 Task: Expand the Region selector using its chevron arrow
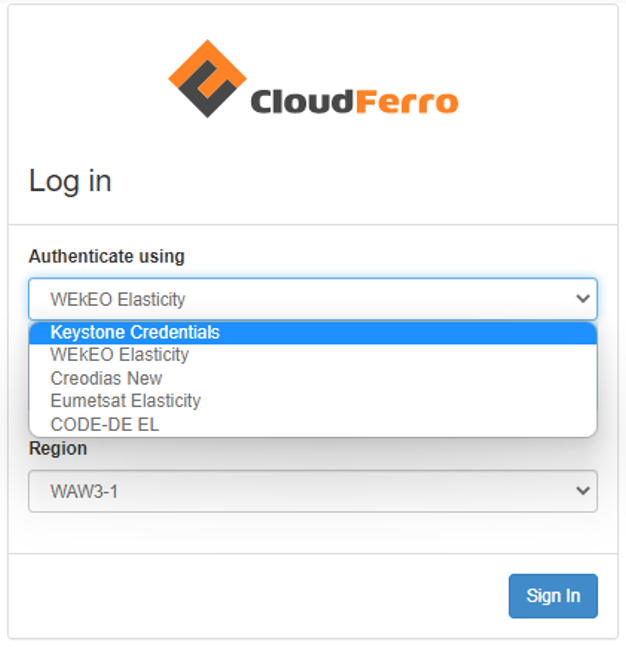point(583,491)
